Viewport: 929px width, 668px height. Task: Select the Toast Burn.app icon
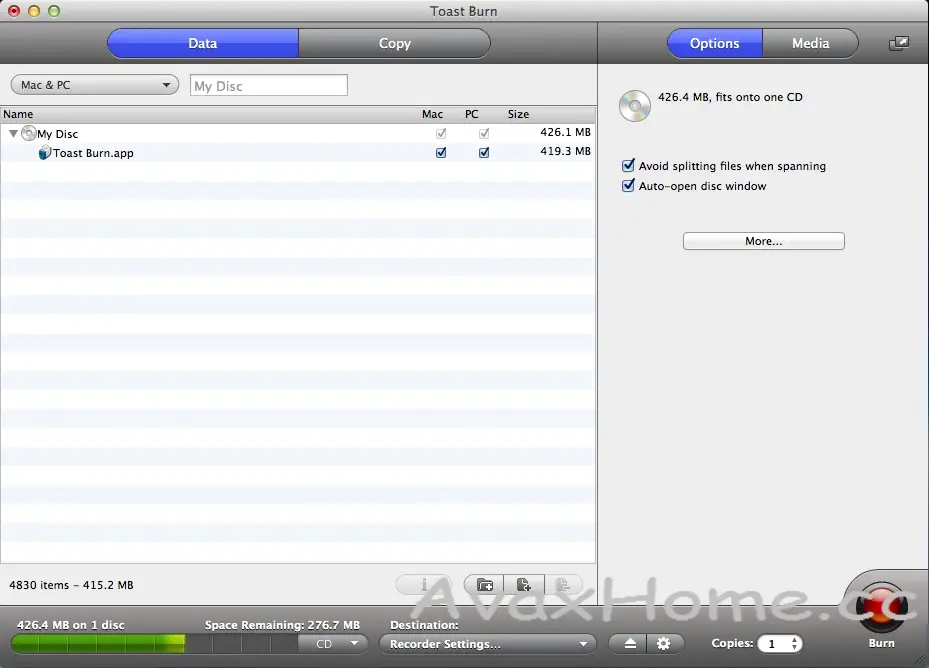(44, 153)
